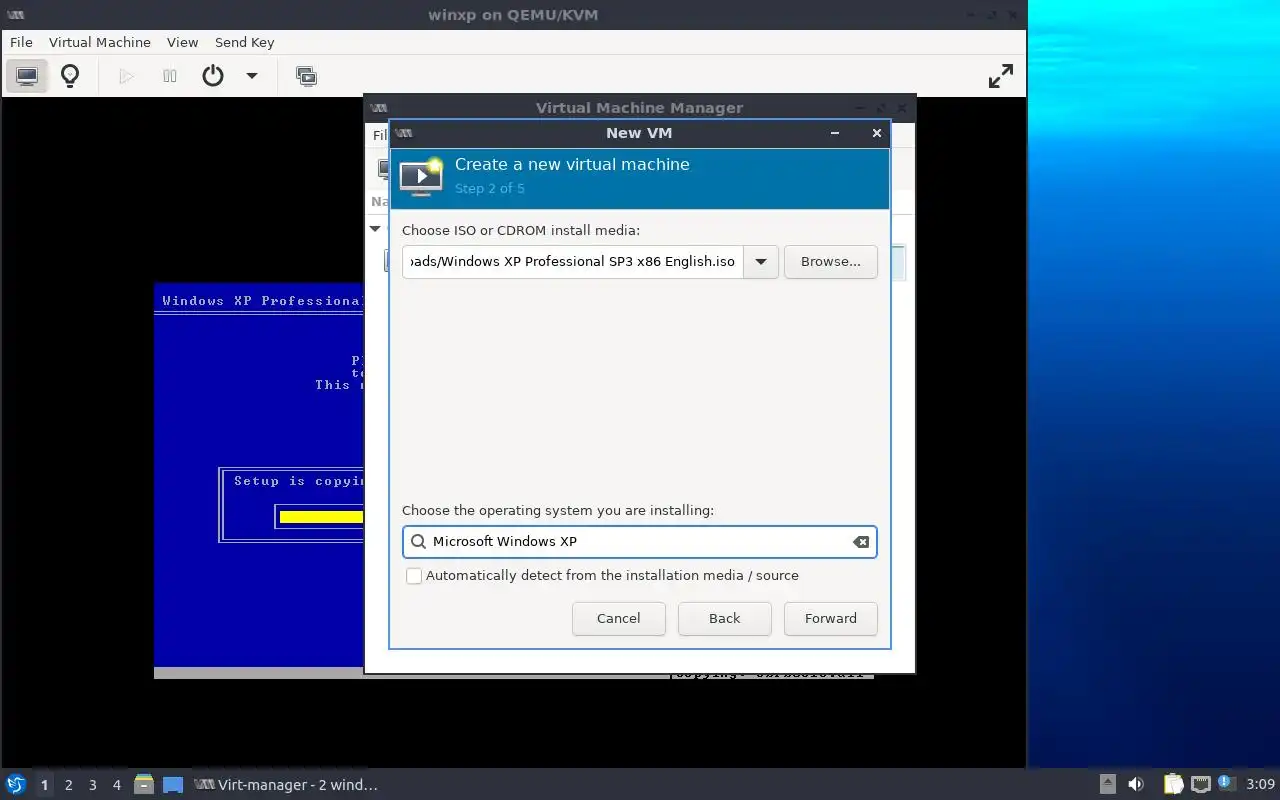This screenshot has width=1280, height=800.
Task: Click Virt-manager taskbar window group
Action: pos(286,785)
